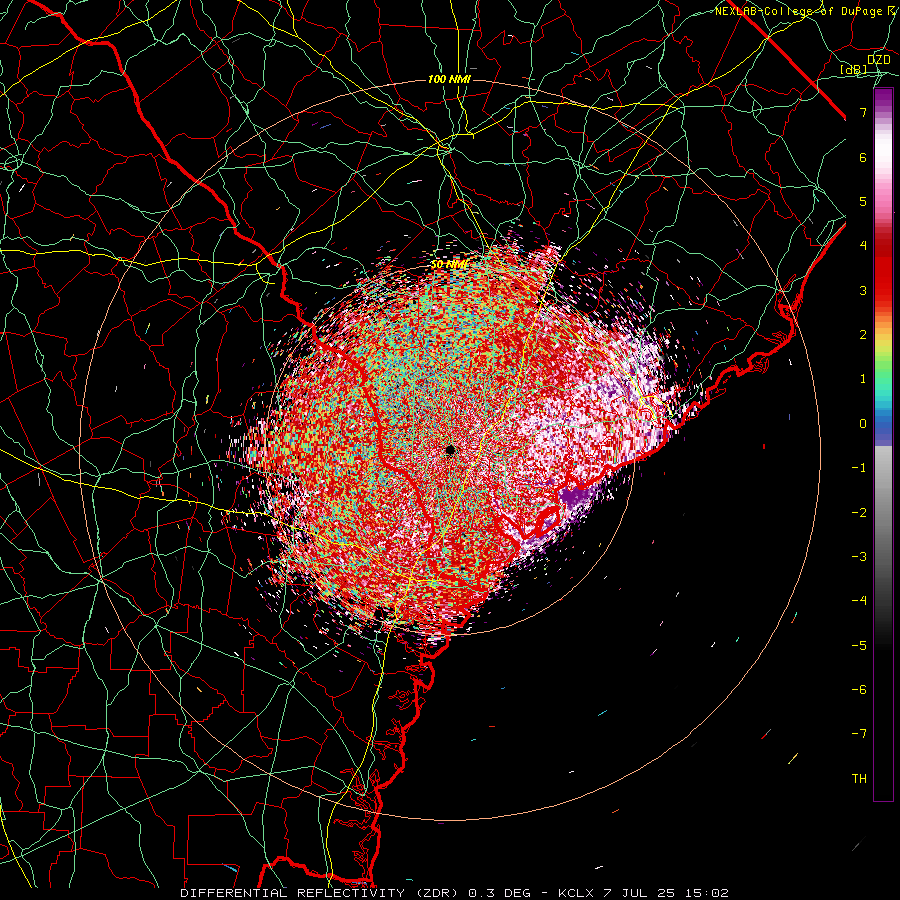The width and height of the screenshot is (900, 900).
Task: Click the "-2" value on the color scale
Action: 859,512
